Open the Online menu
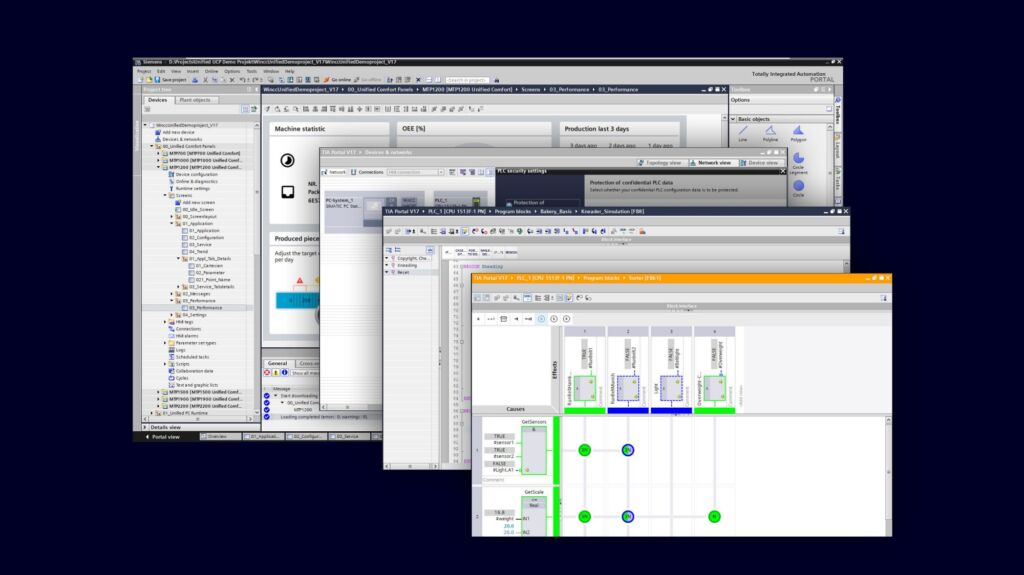 pos(212,71)
